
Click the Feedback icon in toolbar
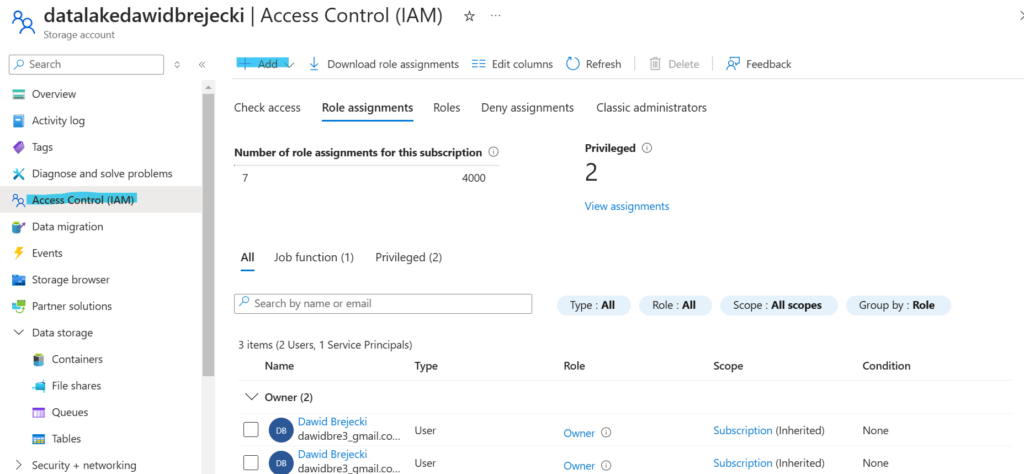click(x=733, y=64)
